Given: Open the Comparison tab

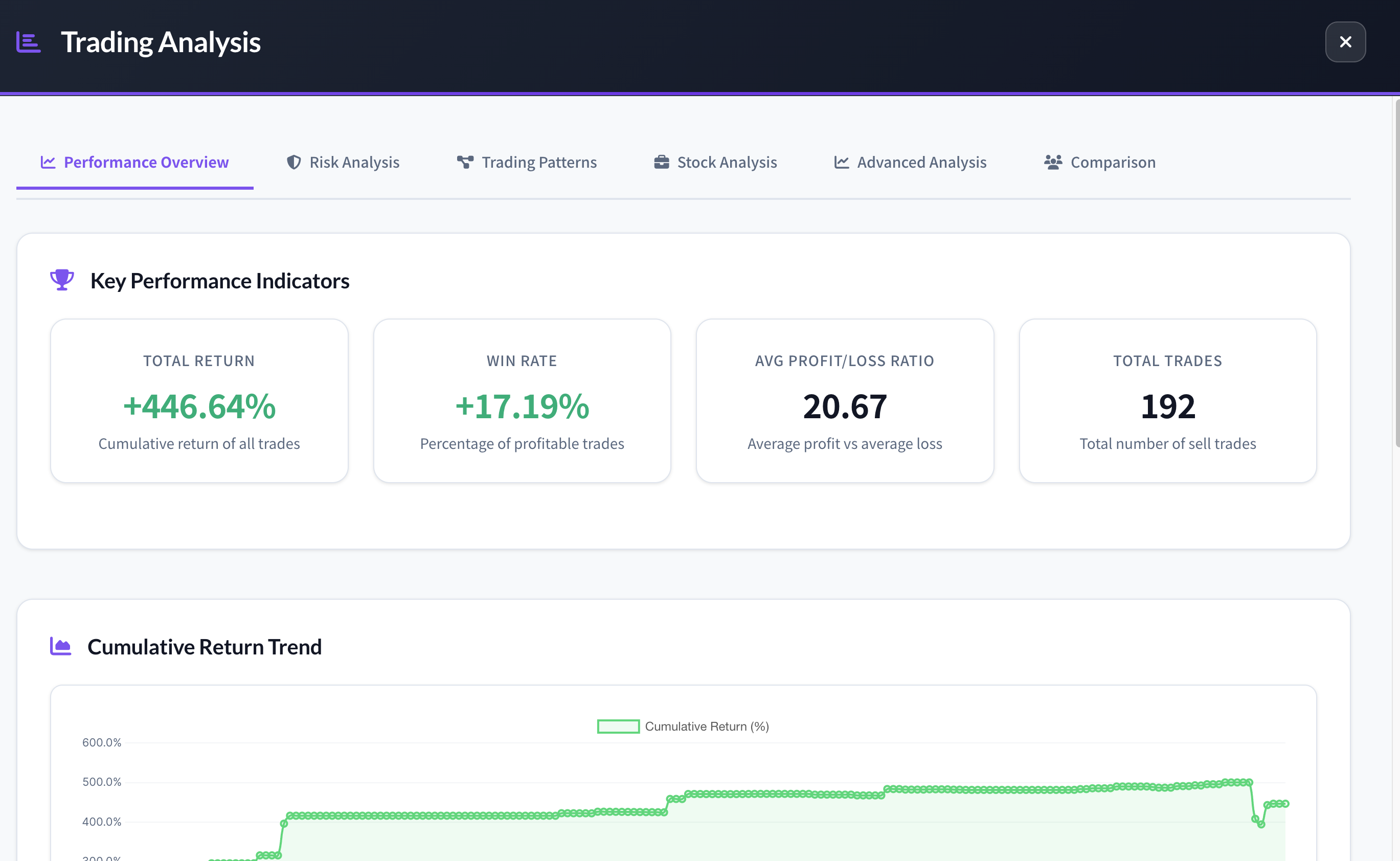Looking at the screenshot, I should (x=1113, y=163).
